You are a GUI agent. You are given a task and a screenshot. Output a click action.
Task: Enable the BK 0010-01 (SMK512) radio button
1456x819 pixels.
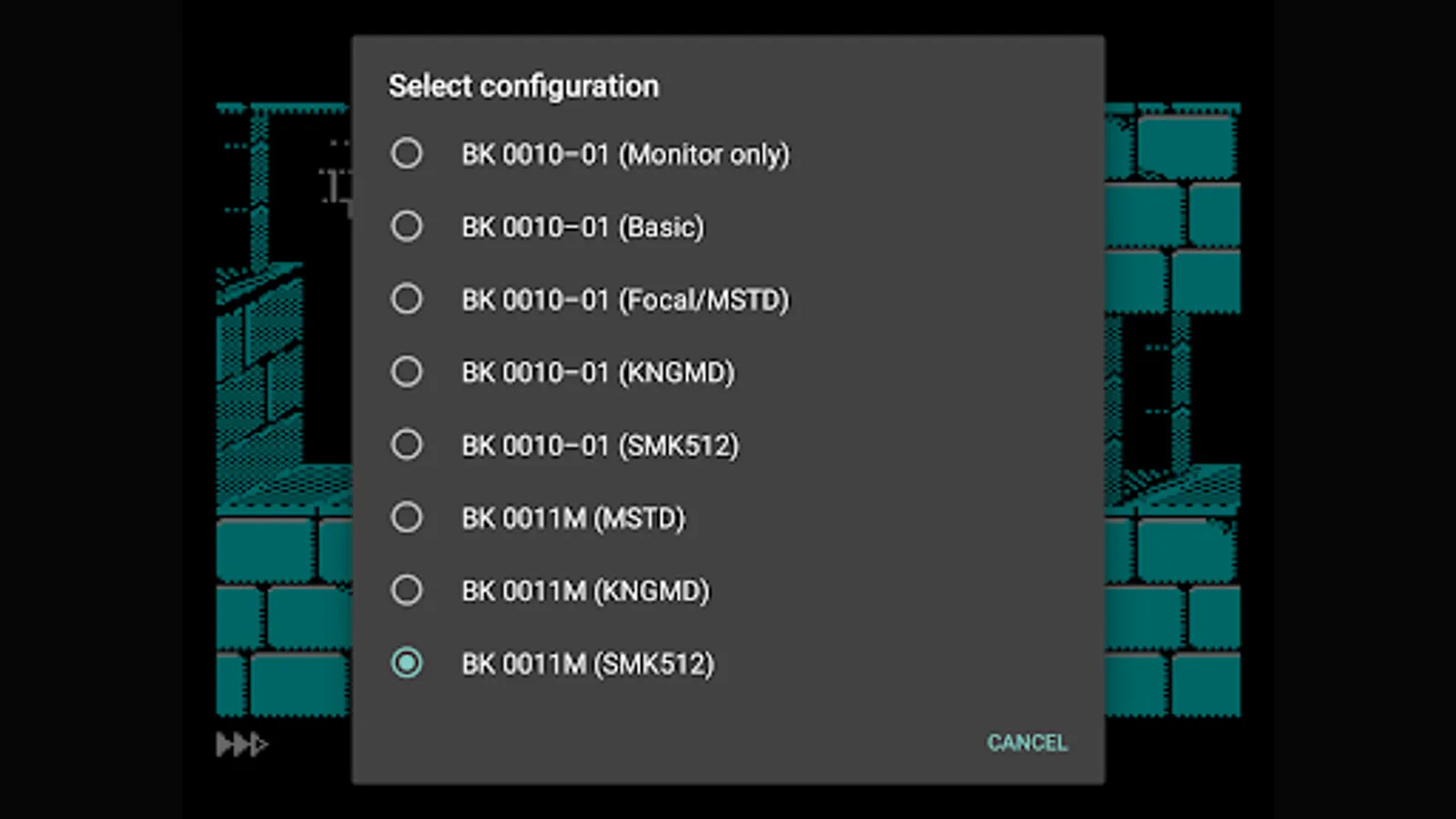coord(407,445)
